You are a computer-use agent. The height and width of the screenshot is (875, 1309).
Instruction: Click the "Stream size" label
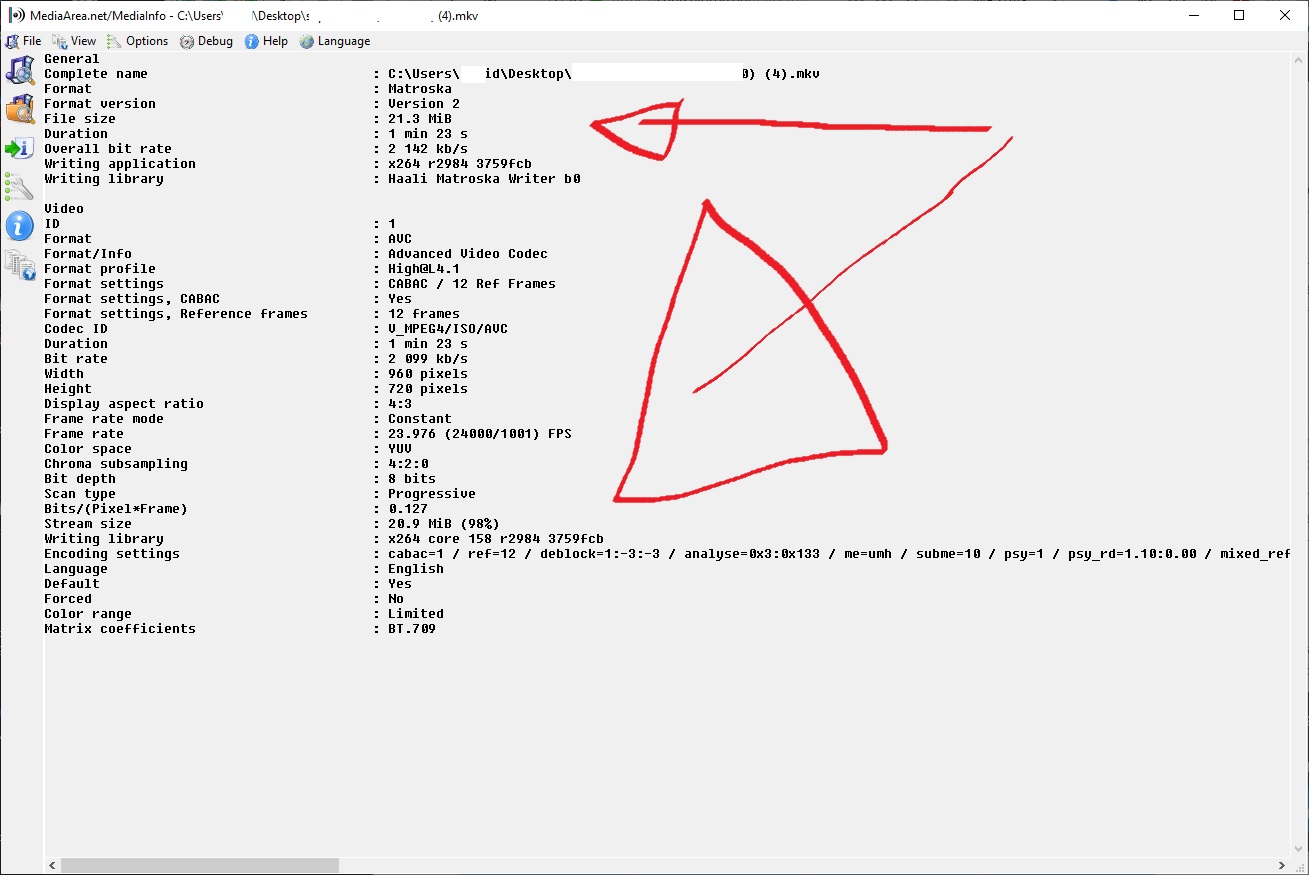point(88,524)
